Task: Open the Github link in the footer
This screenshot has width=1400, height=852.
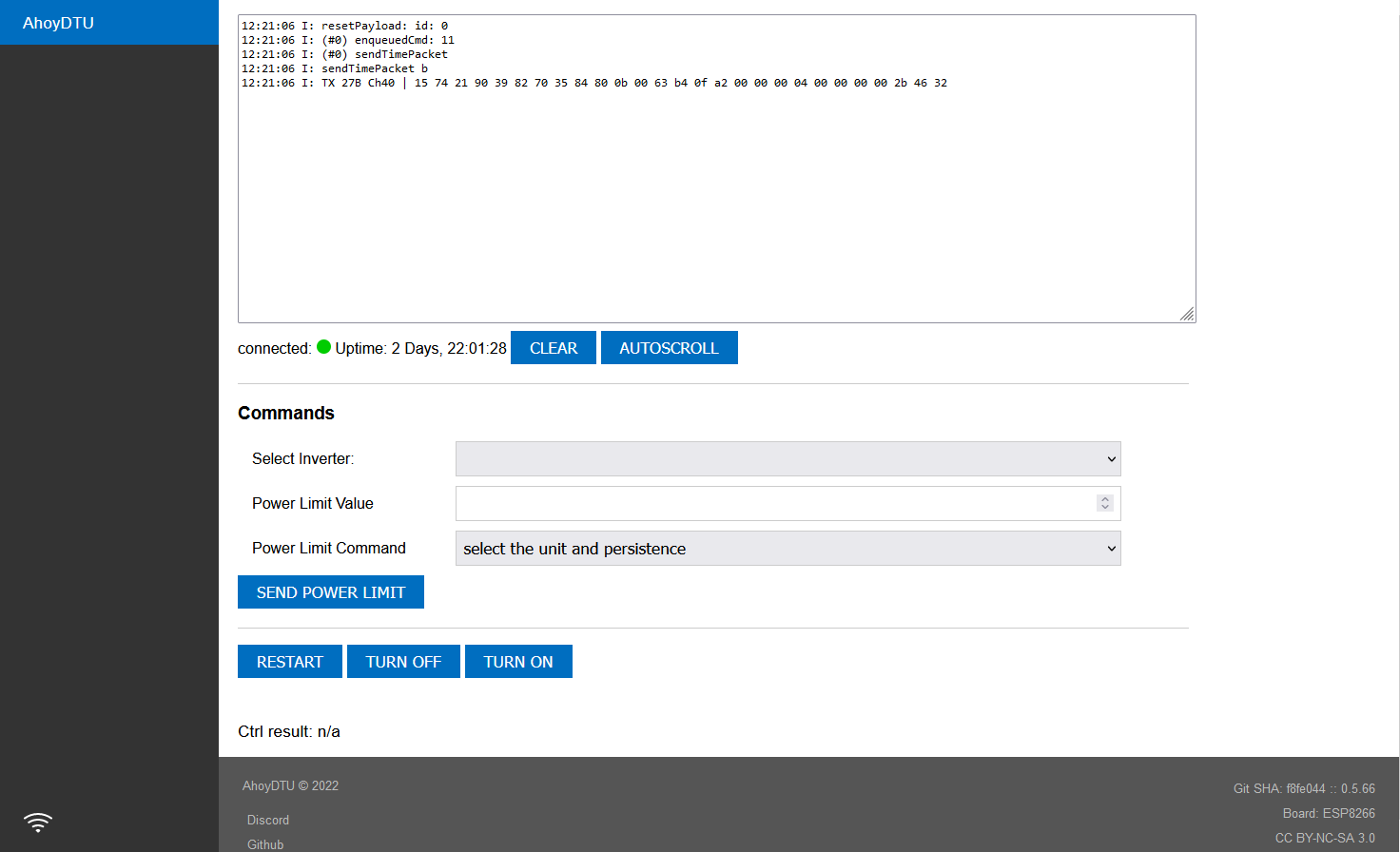Action: 264,844
